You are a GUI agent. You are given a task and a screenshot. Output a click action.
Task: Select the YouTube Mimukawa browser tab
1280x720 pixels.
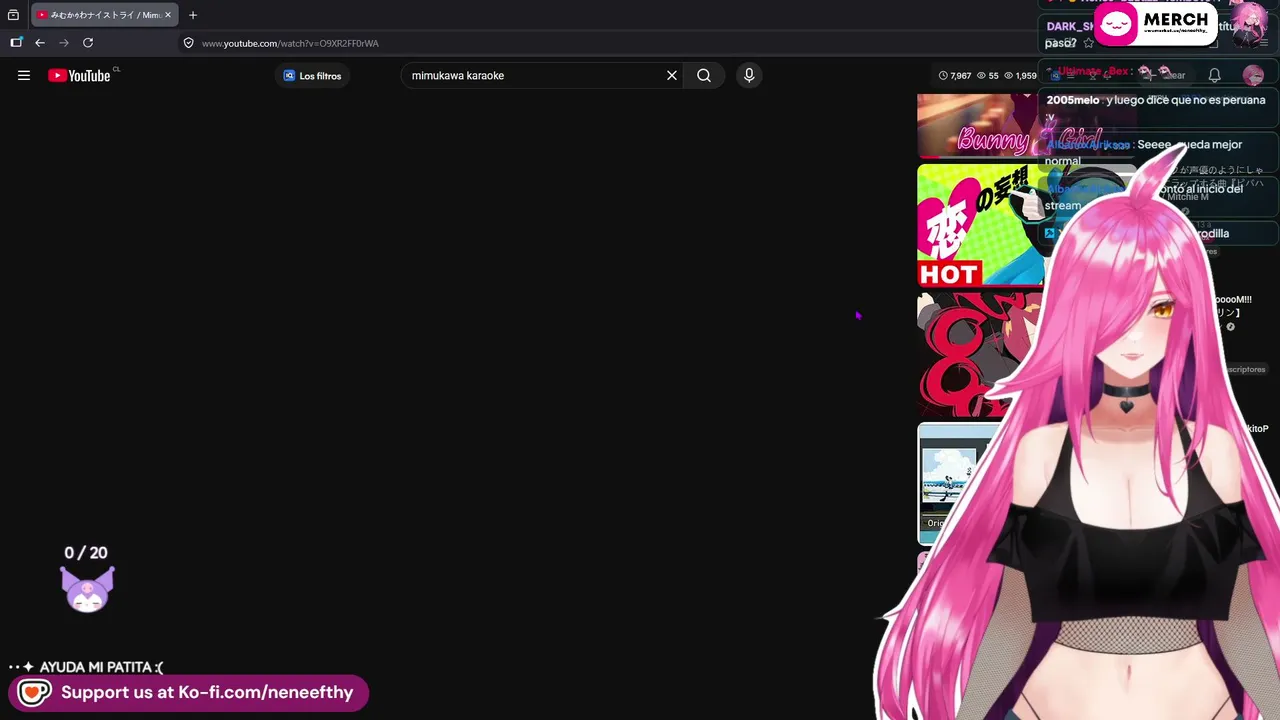[104, 15]
